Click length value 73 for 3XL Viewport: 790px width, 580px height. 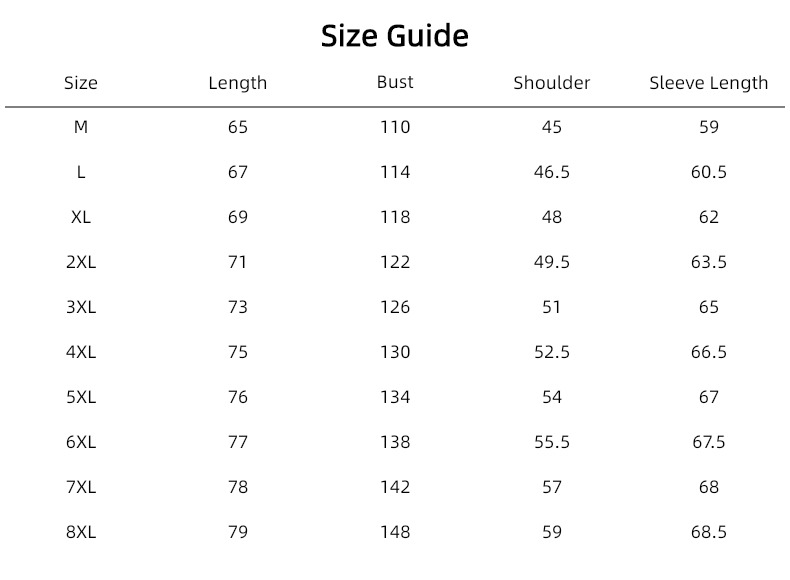238,307
